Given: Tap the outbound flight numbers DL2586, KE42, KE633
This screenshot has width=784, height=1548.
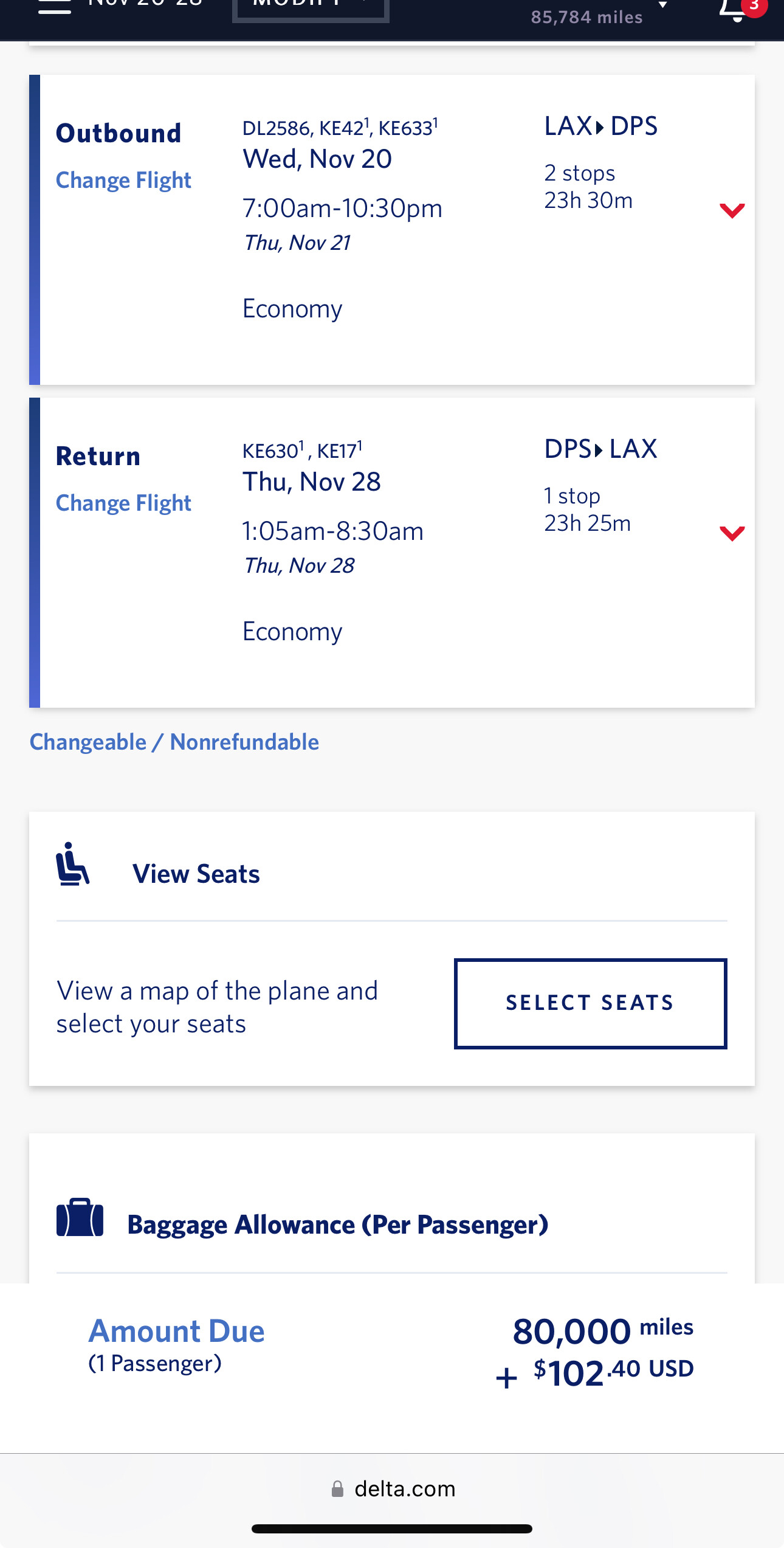Looking at the screenshot, I should (x=340, y=128).
